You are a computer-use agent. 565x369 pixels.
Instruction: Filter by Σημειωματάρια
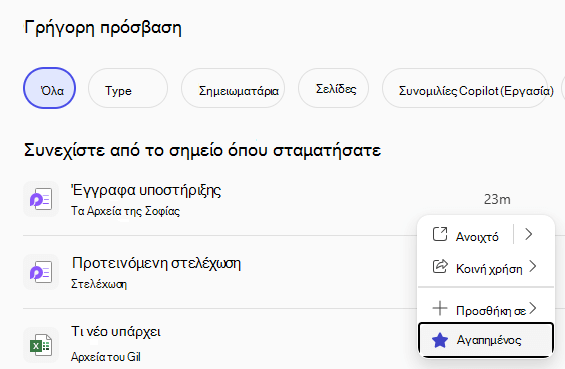[x=233, y=88]
